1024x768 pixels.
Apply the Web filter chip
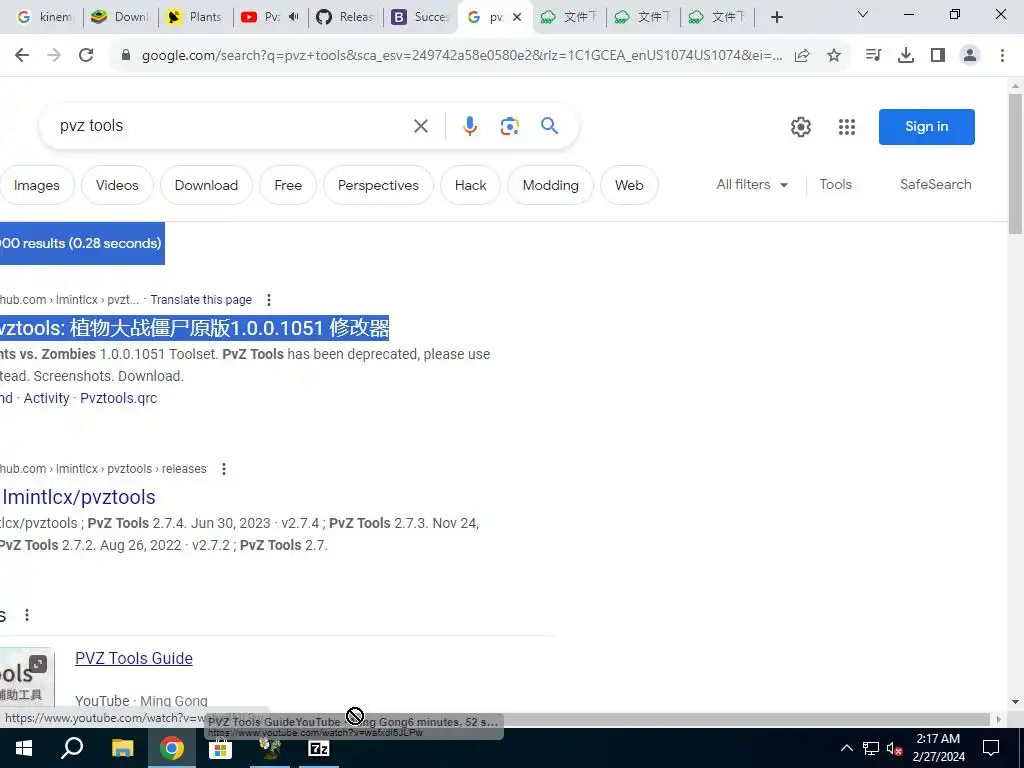[629, 185]
